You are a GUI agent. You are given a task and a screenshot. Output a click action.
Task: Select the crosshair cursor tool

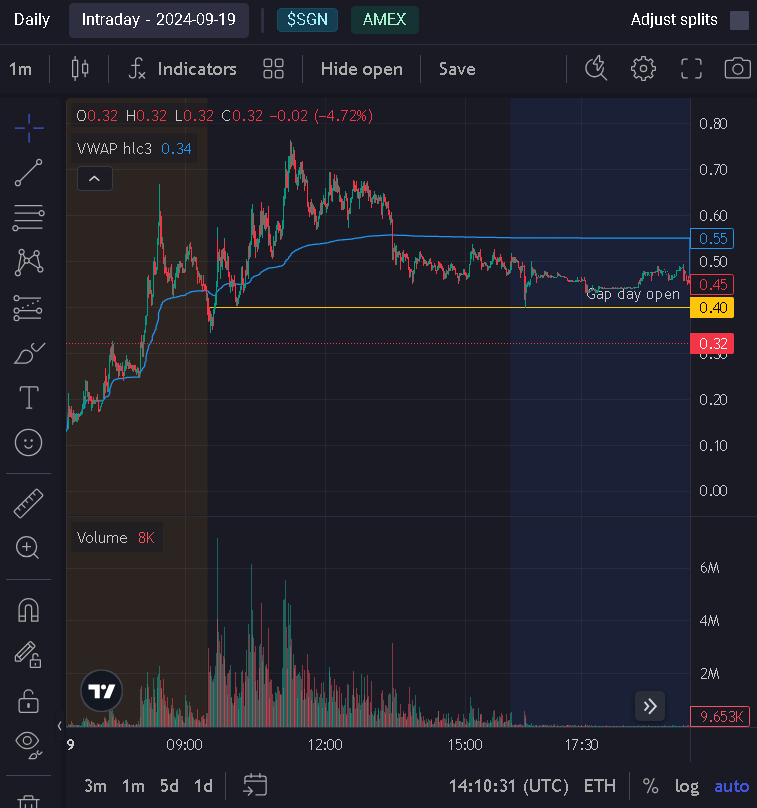click(29, 128)
